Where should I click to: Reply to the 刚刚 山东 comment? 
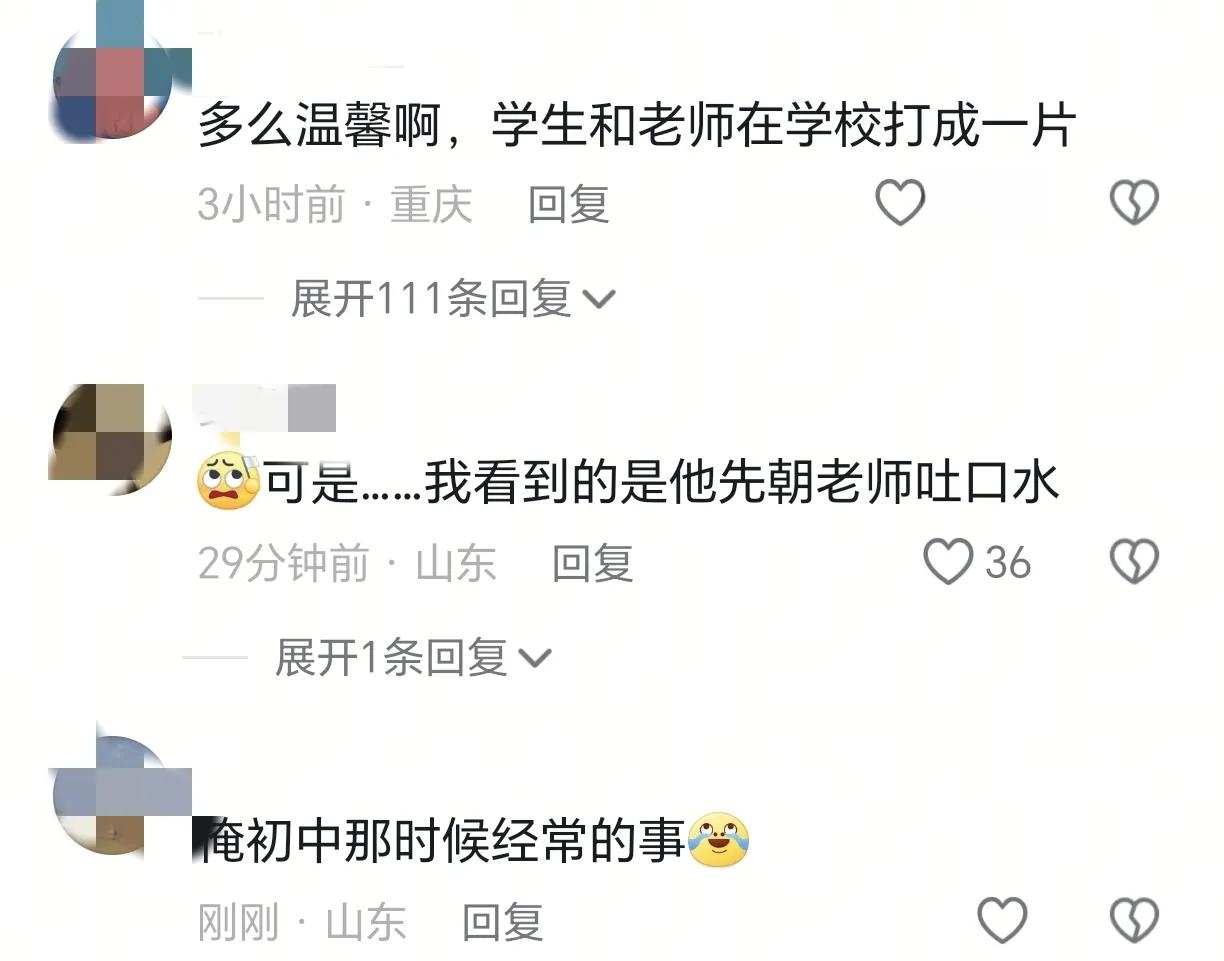pos(502,922)
